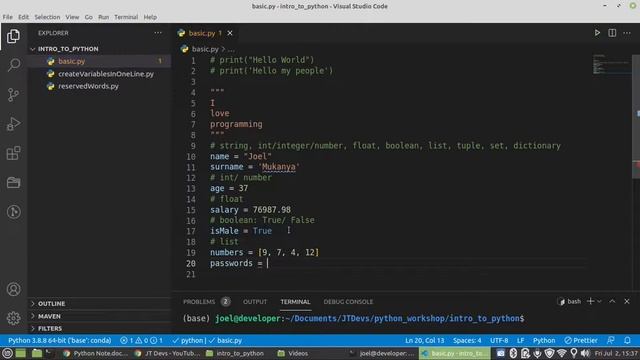
Task: Open the Extensions view
Action: 13,153
